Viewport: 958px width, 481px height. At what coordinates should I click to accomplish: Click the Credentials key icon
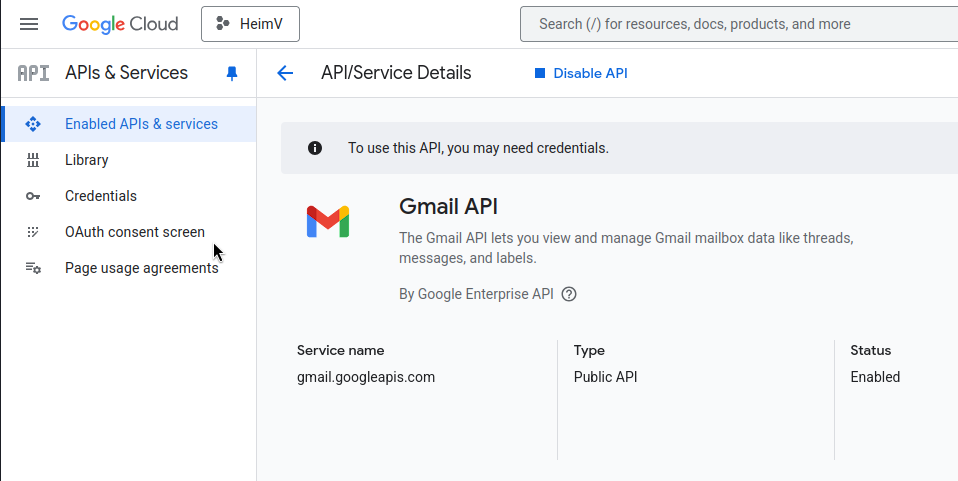(33, 196)
